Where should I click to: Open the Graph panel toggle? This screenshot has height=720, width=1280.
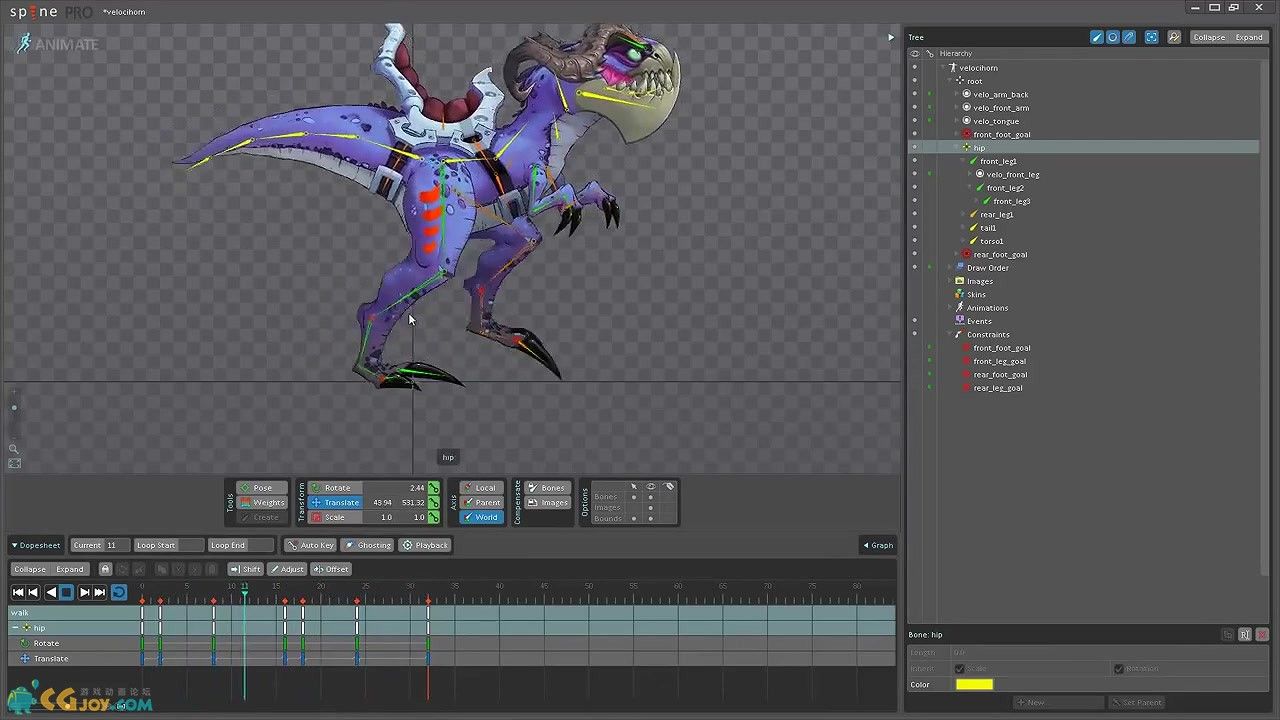point(878,545)
